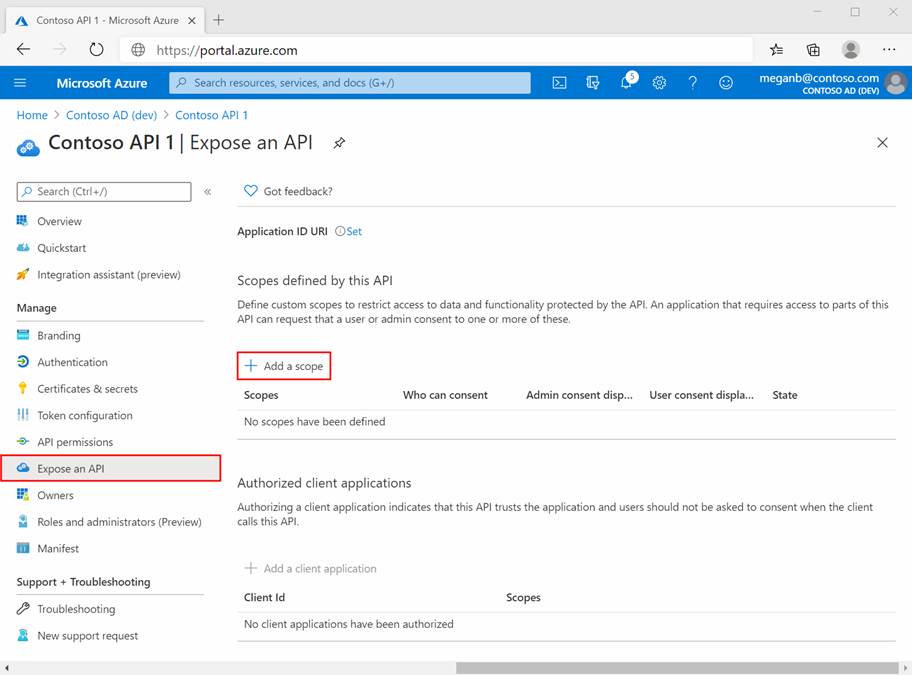Open the help question mark menu

pos(692,83)
